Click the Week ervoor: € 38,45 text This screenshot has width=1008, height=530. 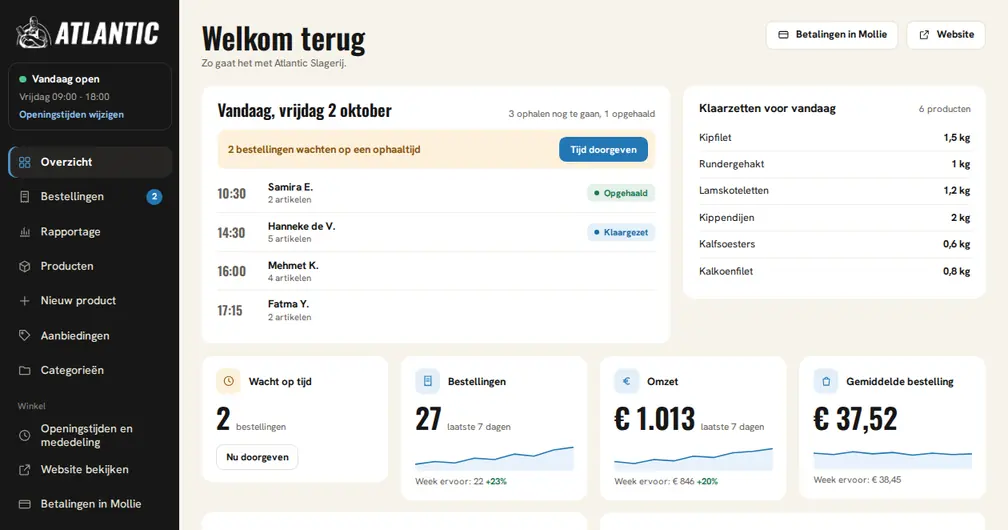pyautogui.click(x=857, y=480)
